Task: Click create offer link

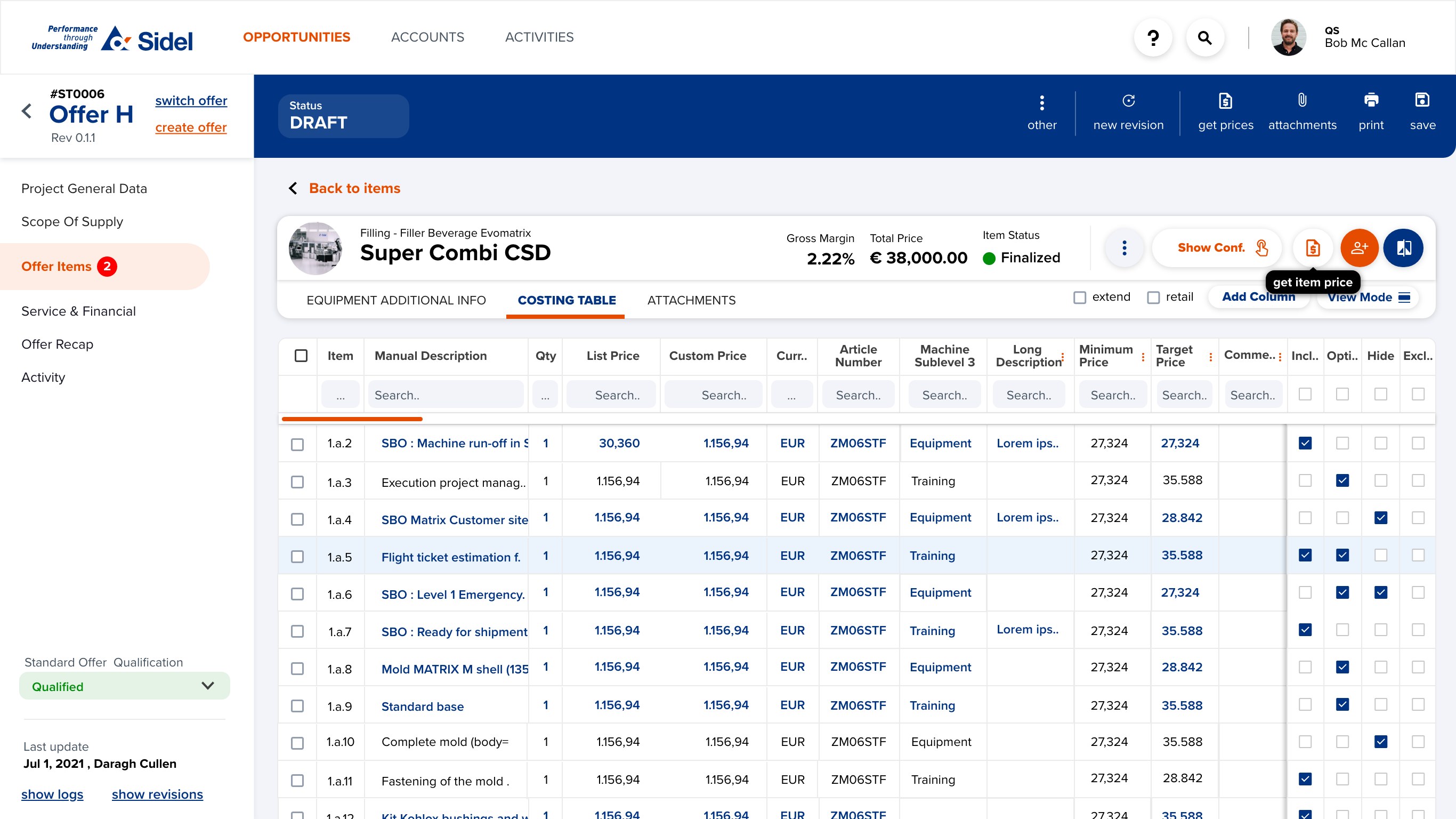Action: tap(190, 127)
